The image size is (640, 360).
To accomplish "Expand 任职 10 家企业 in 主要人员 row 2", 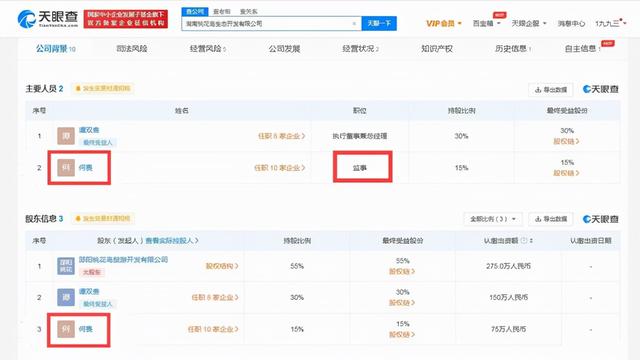I will click(280, 168).
